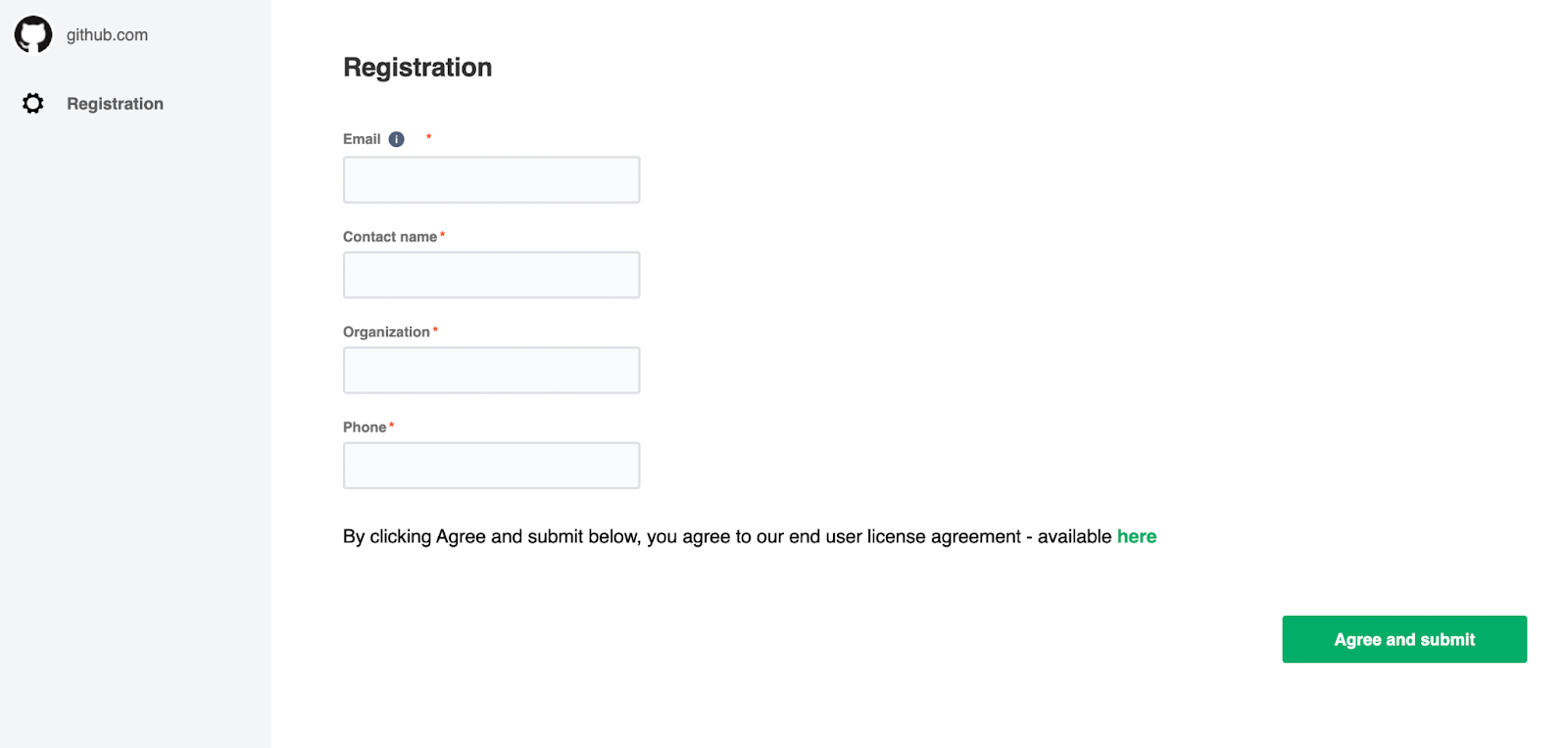
Task: Click the red asterisk next to Email
Action: pyautogui.click(x=428, y=137)
